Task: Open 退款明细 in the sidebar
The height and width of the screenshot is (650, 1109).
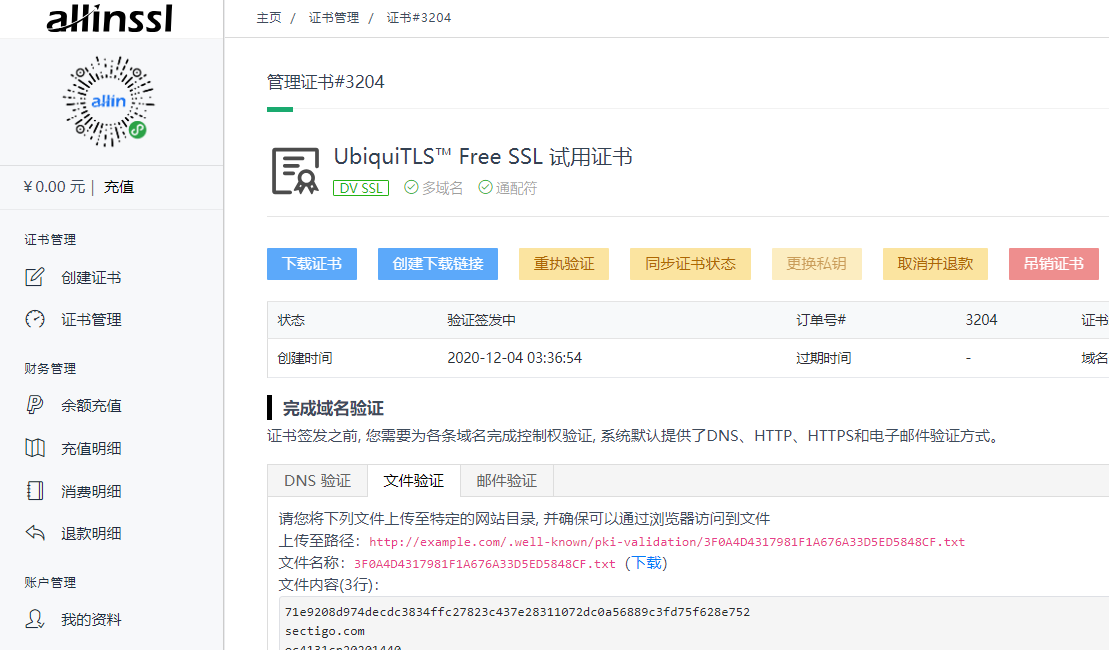Action: coord(91,533)
